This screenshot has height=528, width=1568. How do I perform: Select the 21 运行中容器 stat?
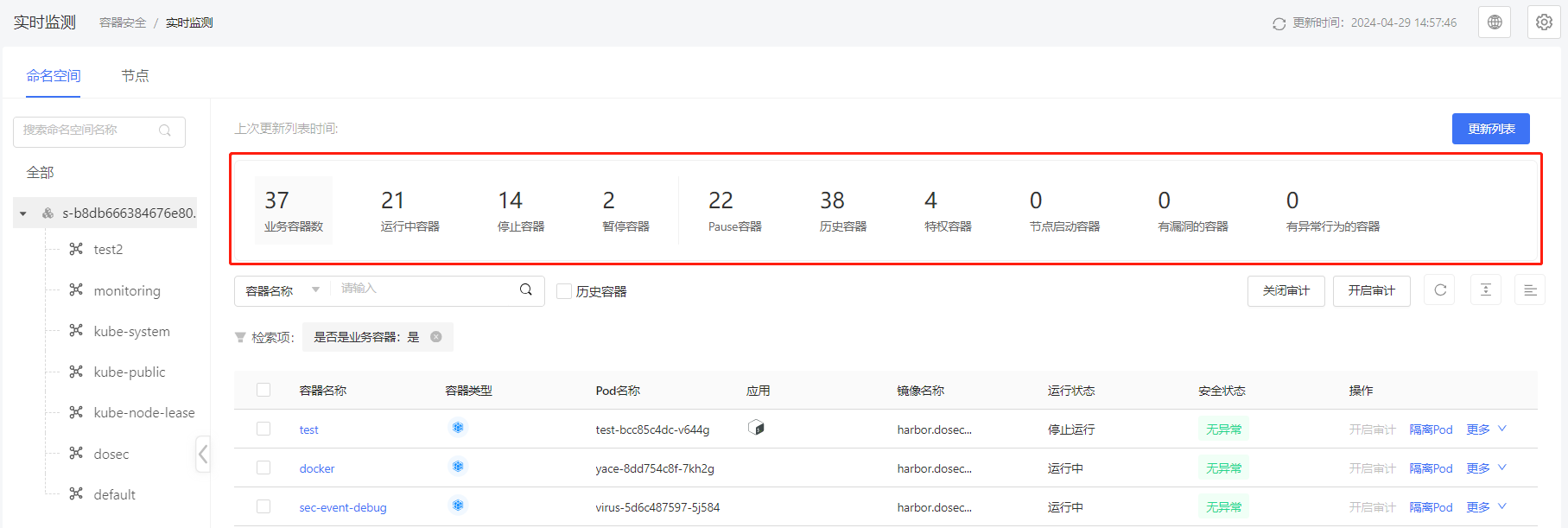click(409, 211)
